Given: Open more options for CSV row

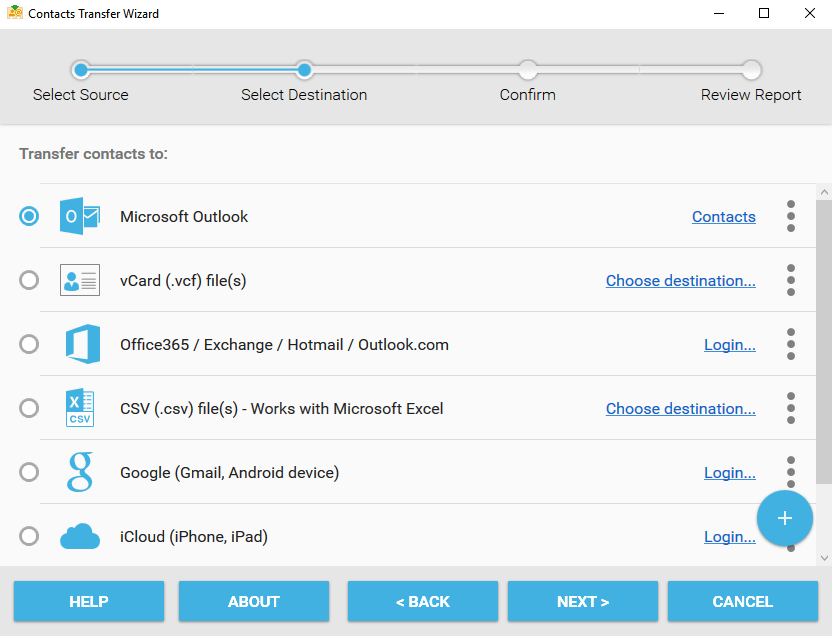Looking at the screenshot, I should (791, 408).
